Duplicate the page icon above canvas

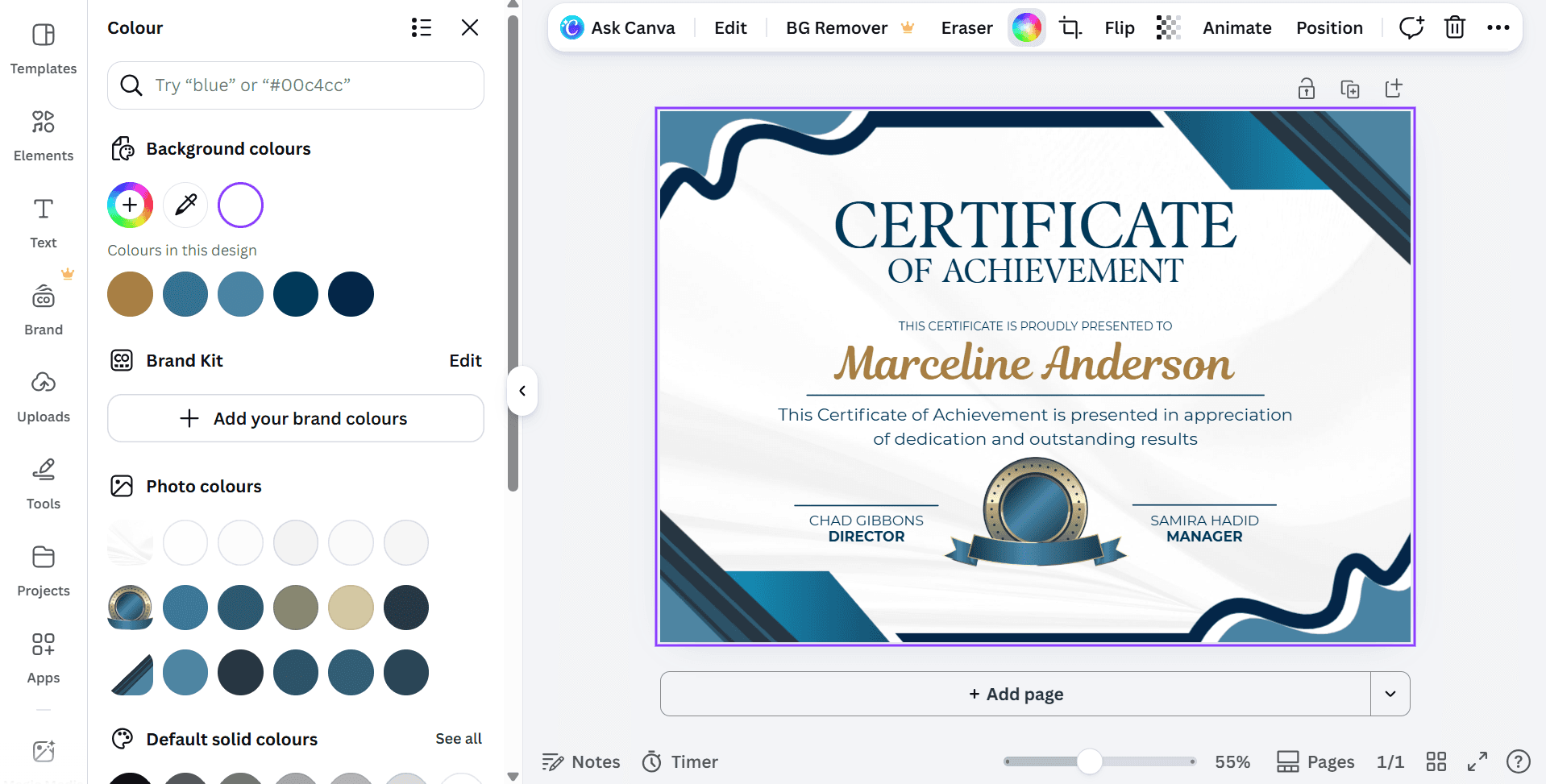coord(1350,89)
